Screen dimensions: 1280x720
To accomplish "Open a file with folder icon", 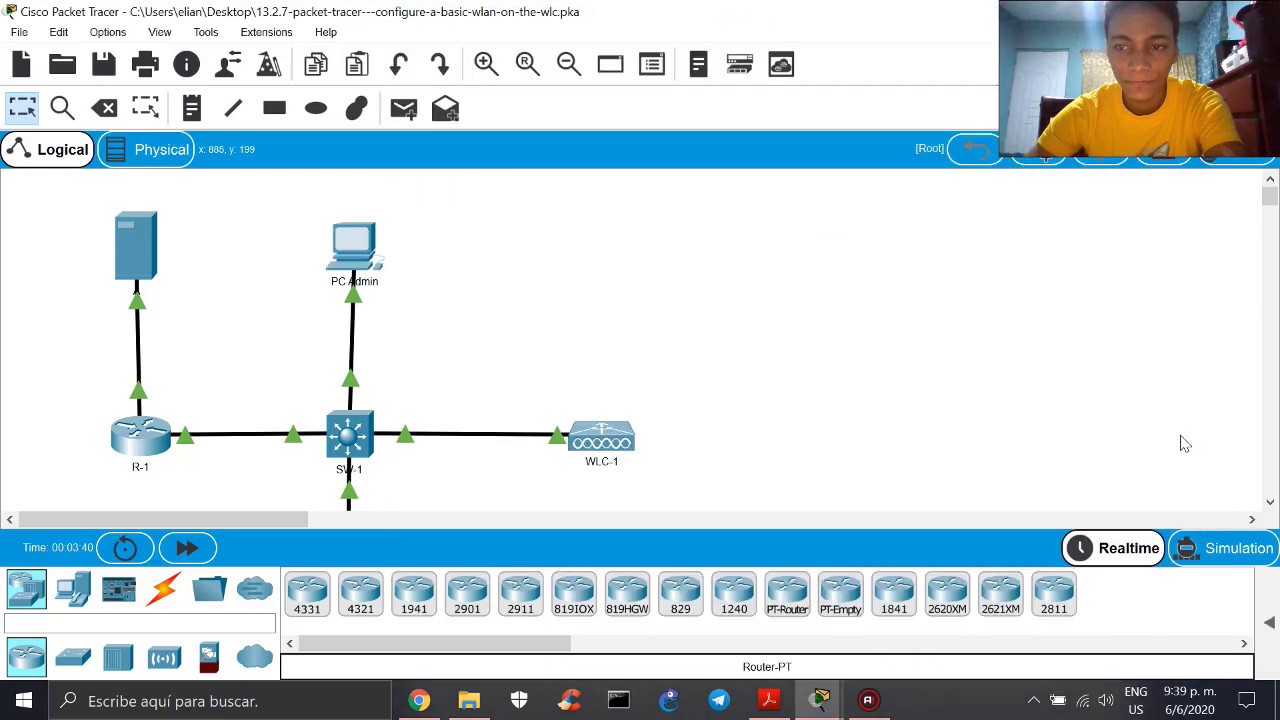I will pos(62,65).
